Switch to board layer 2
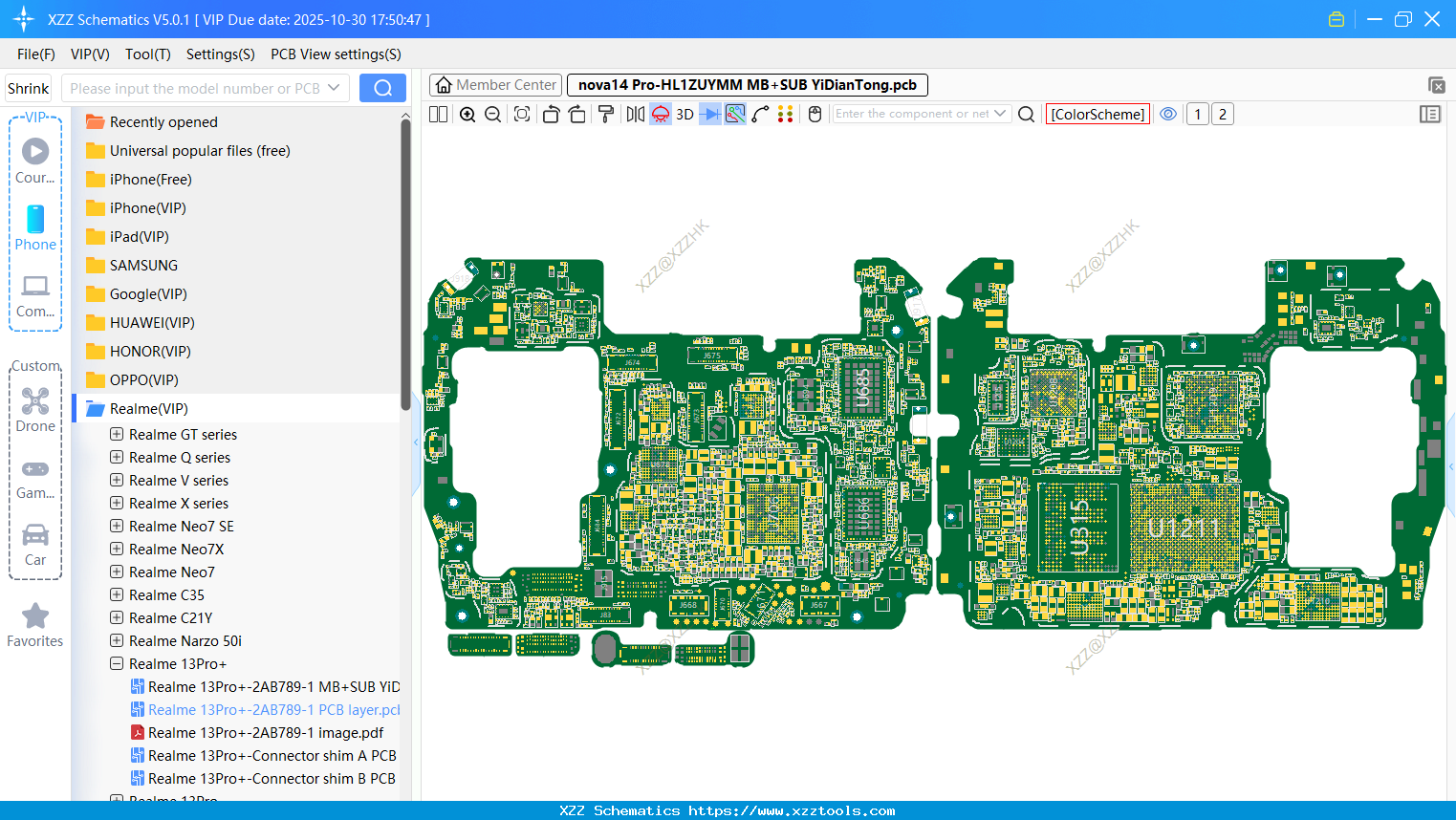The width and height of the screenshot is (1456, 820). point(1223,114)
